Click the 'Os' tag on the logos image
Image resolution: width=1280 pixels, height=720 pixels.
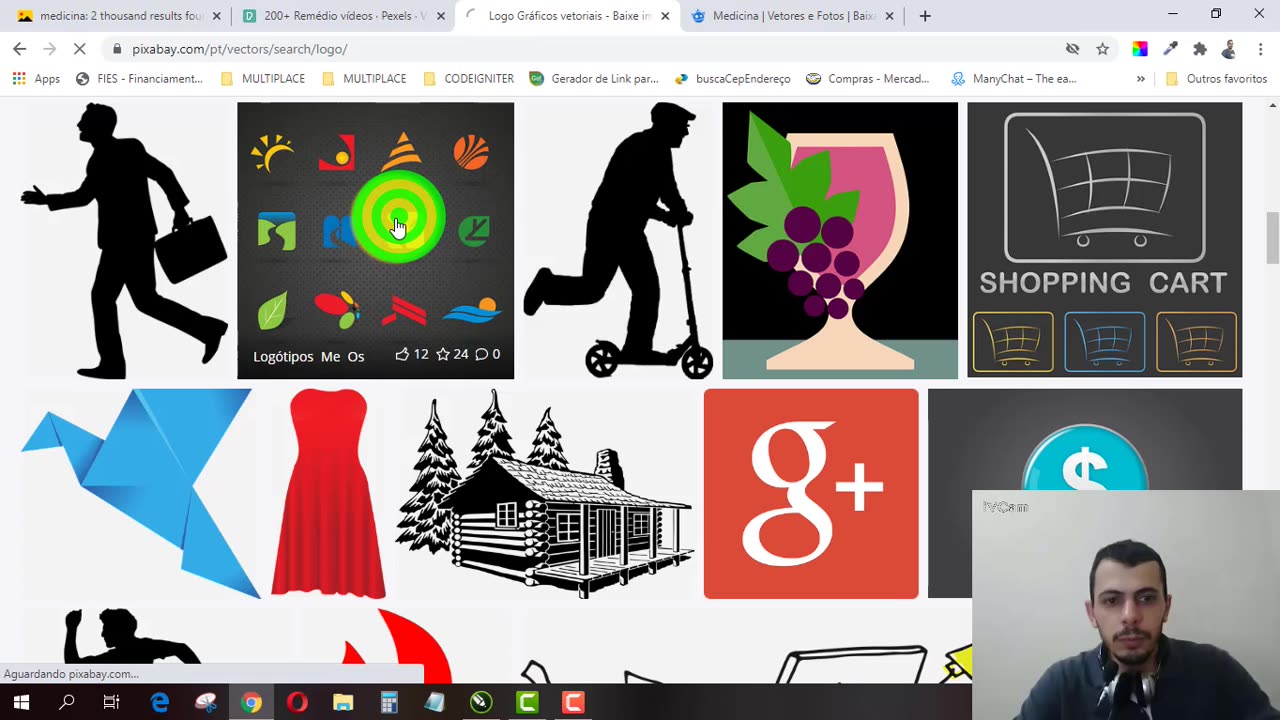point(356,356)
